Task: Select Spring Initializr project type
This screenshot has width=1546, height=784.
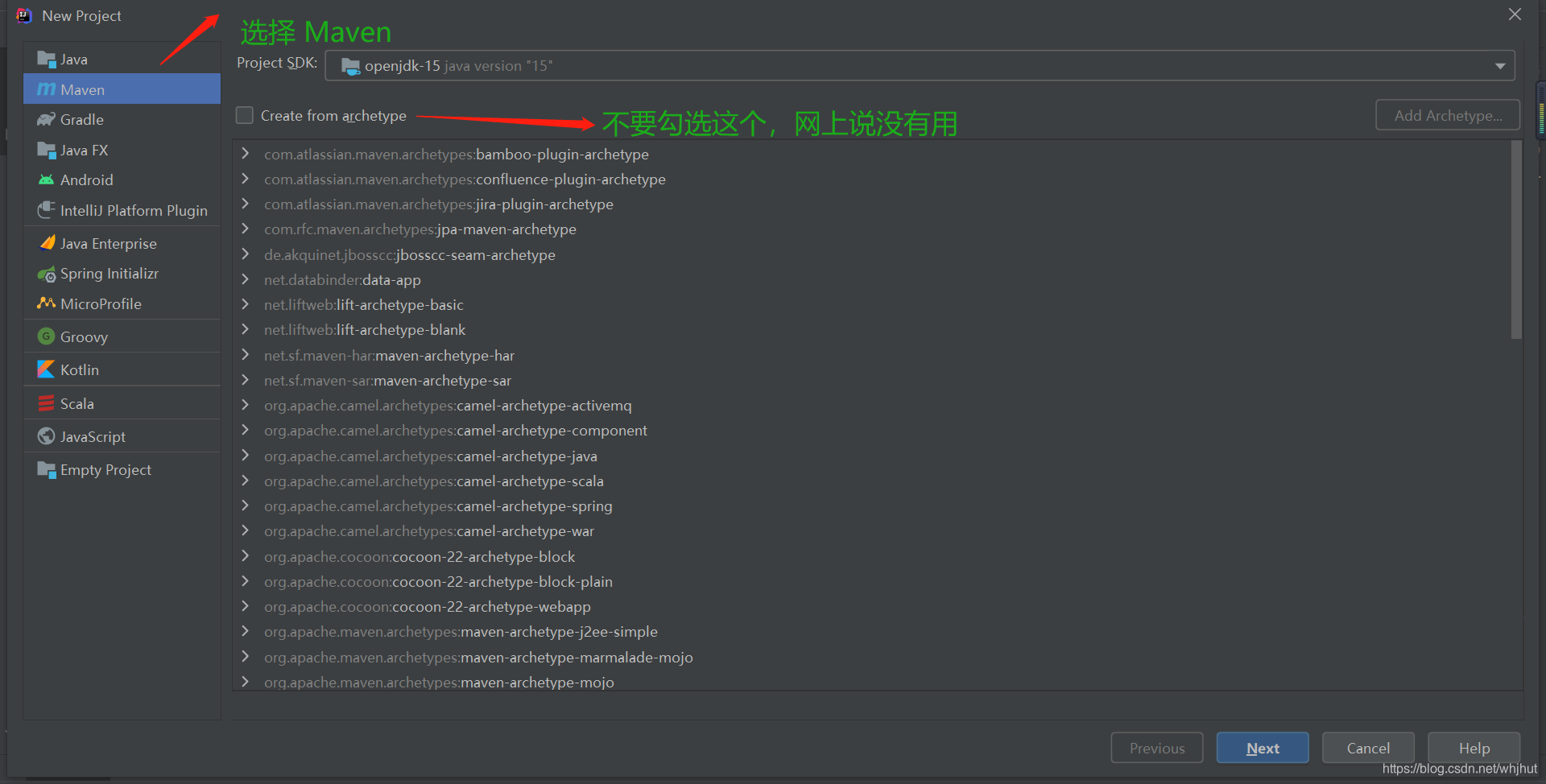Action: coord(122,274)
